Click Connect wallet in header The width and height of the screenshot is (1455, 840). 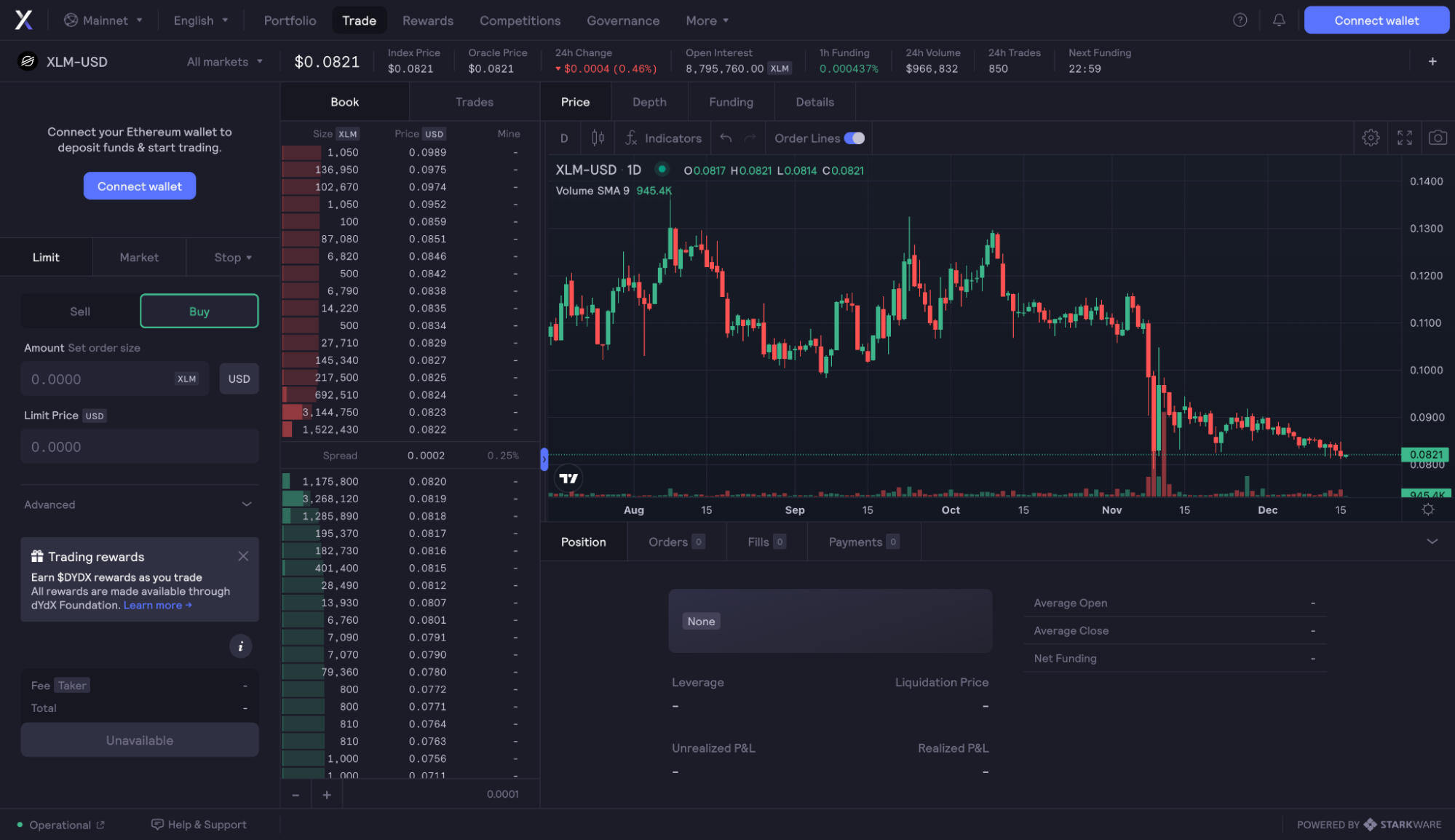pyautogui.click(x=1376, y=20)
